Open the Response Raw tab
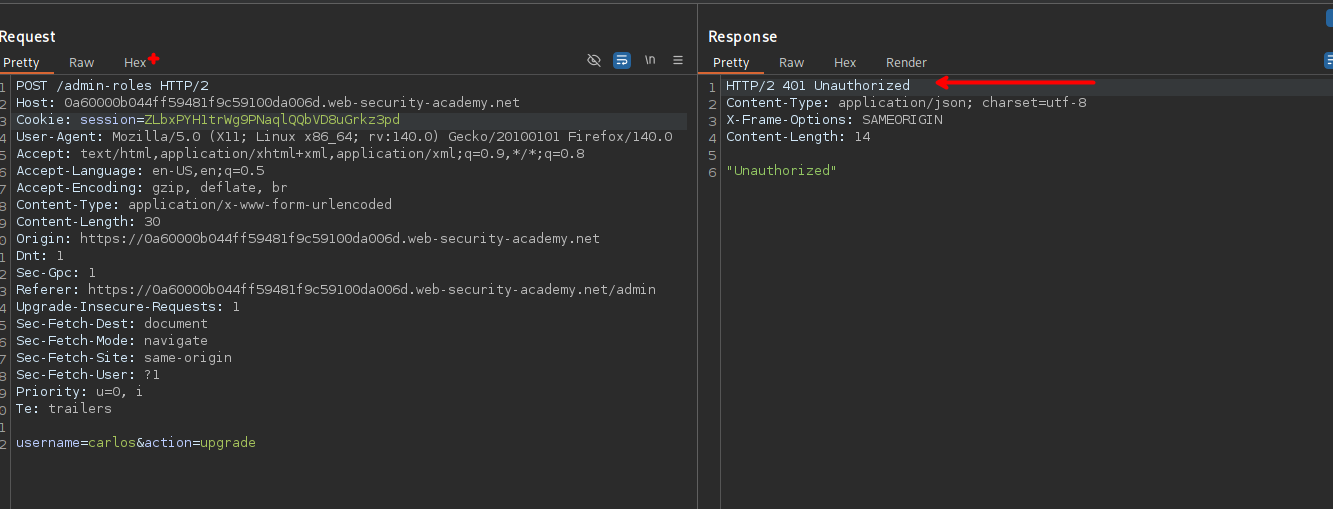The image size is (1333, 509). click(x=791, y=63)
